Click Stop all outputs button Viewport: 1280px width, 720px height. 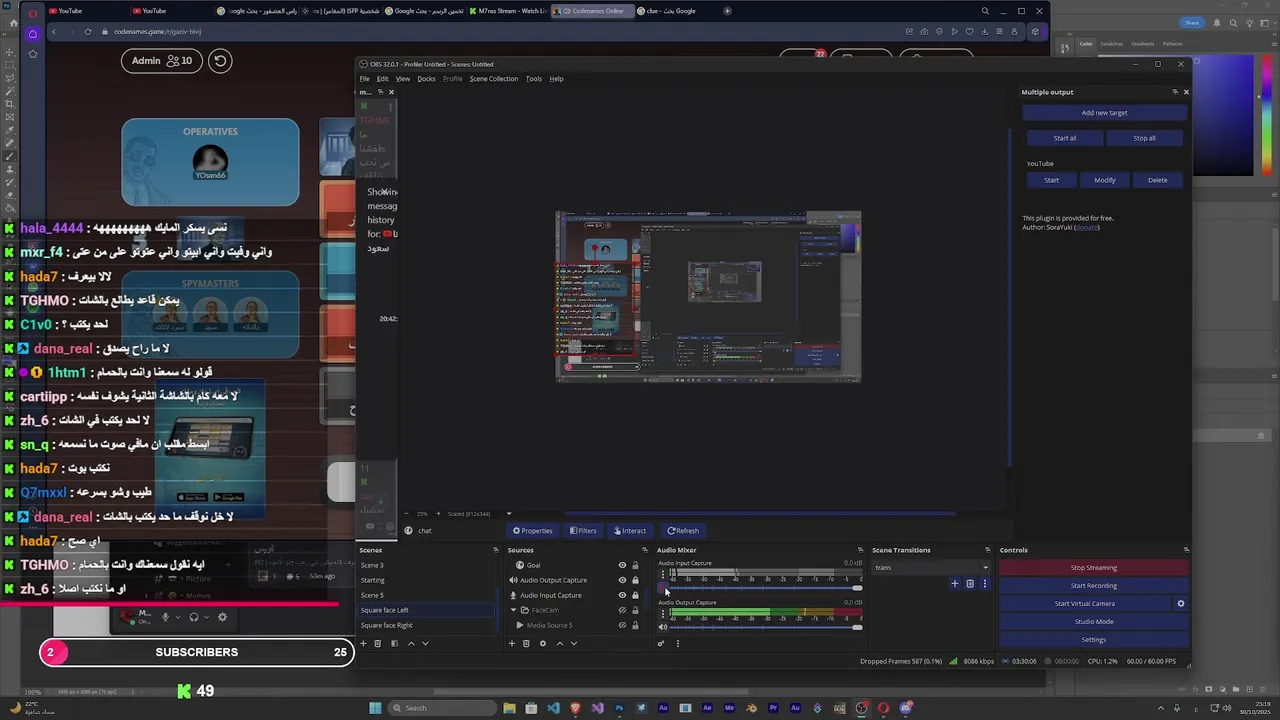[x=1144, y=138]
